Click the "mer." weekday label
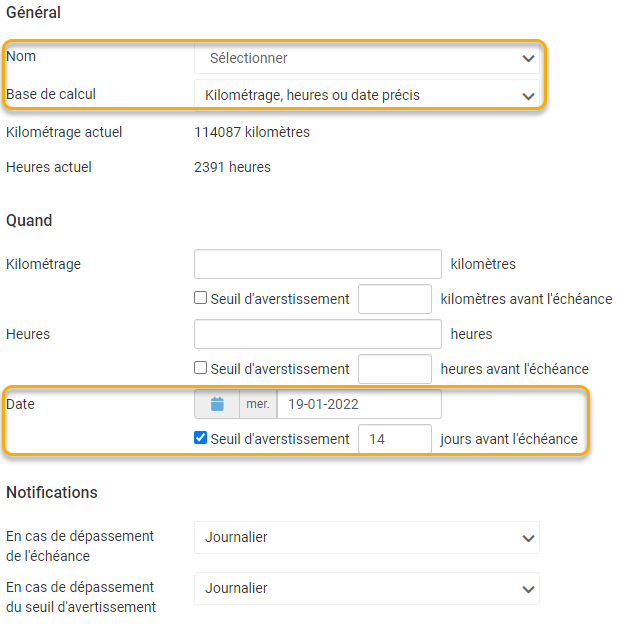Image resolution: width=619 pixels, height=626 pixels. click(258, 404)
